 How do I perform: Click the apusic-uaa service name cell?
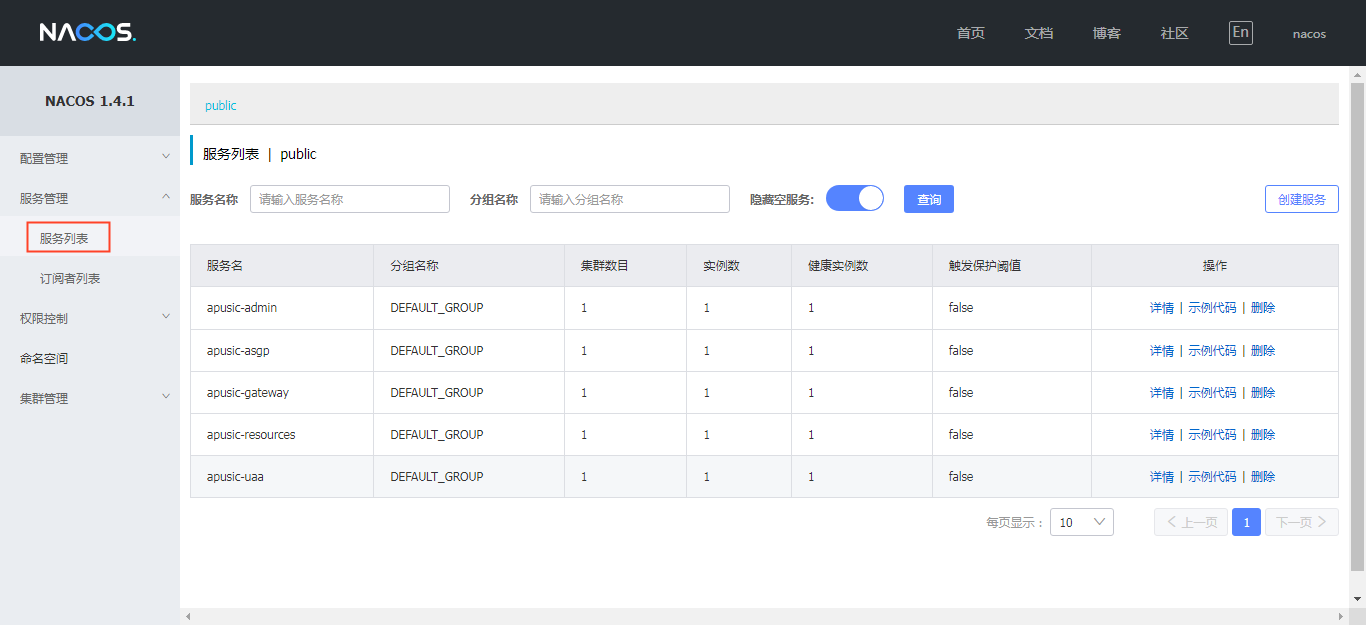tap(282, 477)
